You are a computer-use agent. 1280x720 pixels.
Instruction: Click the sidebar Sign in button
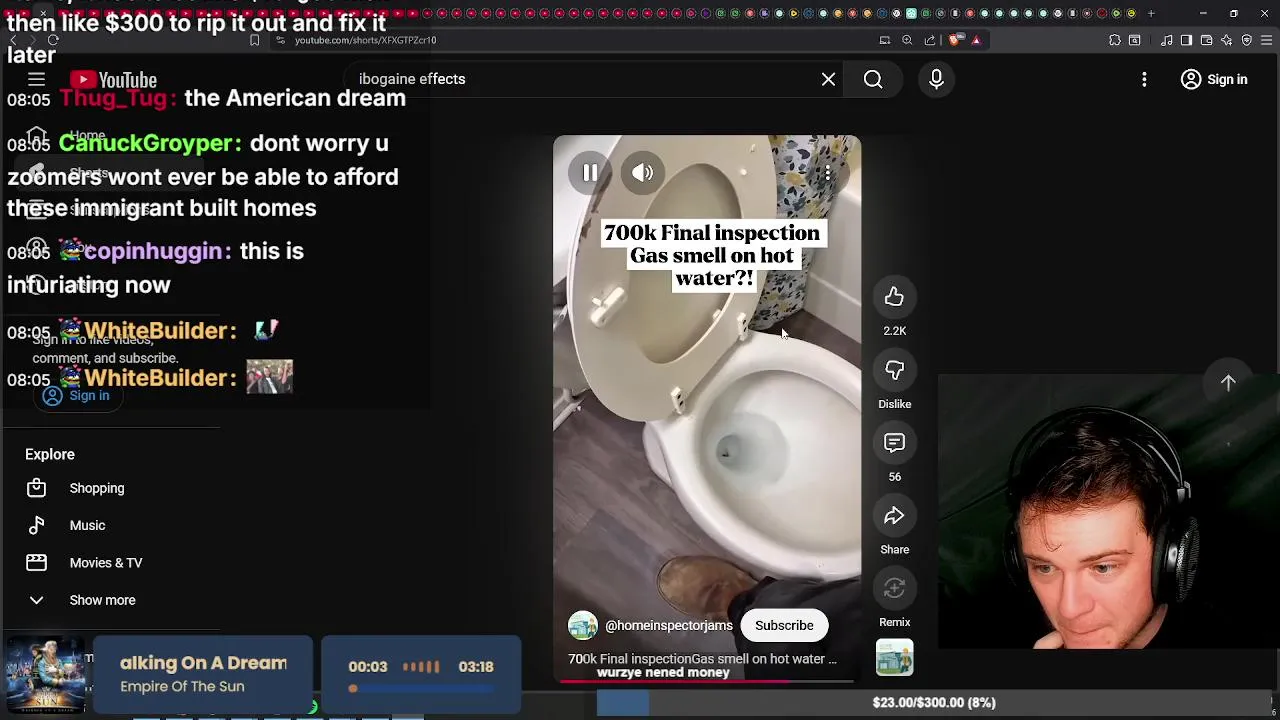76,395
